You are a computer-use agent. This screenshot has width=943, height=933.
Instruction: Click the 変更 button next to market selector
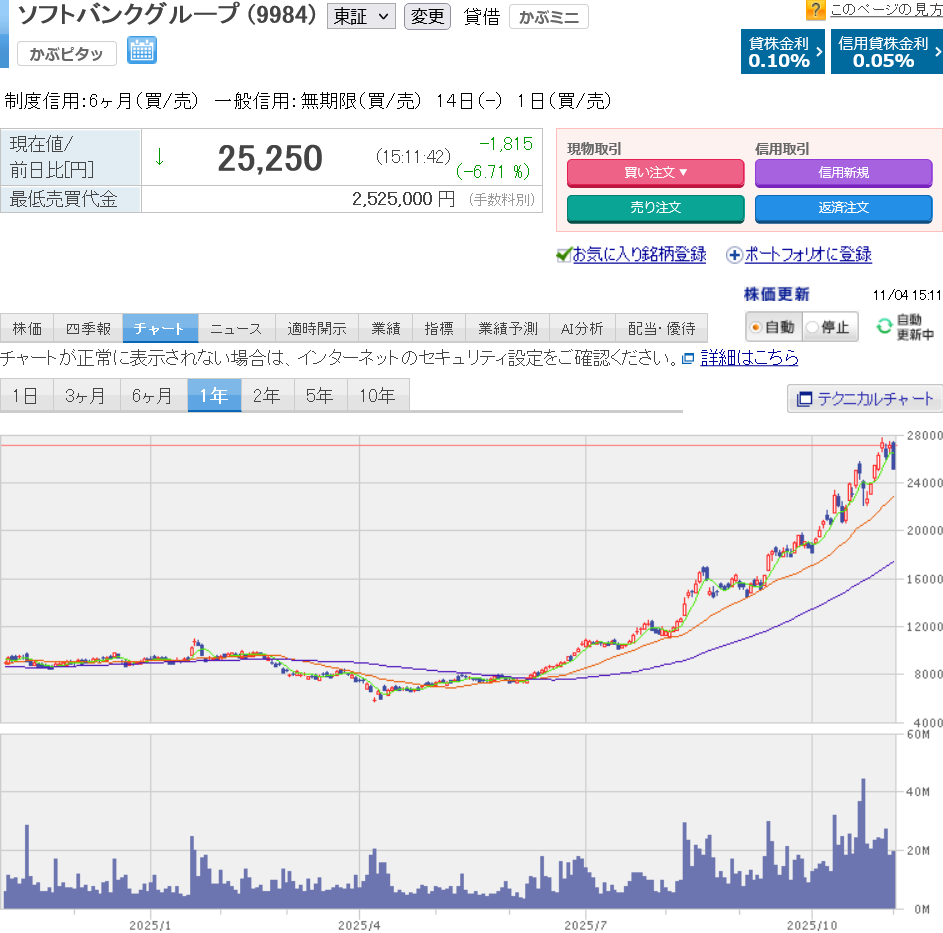tap(427, 17)
